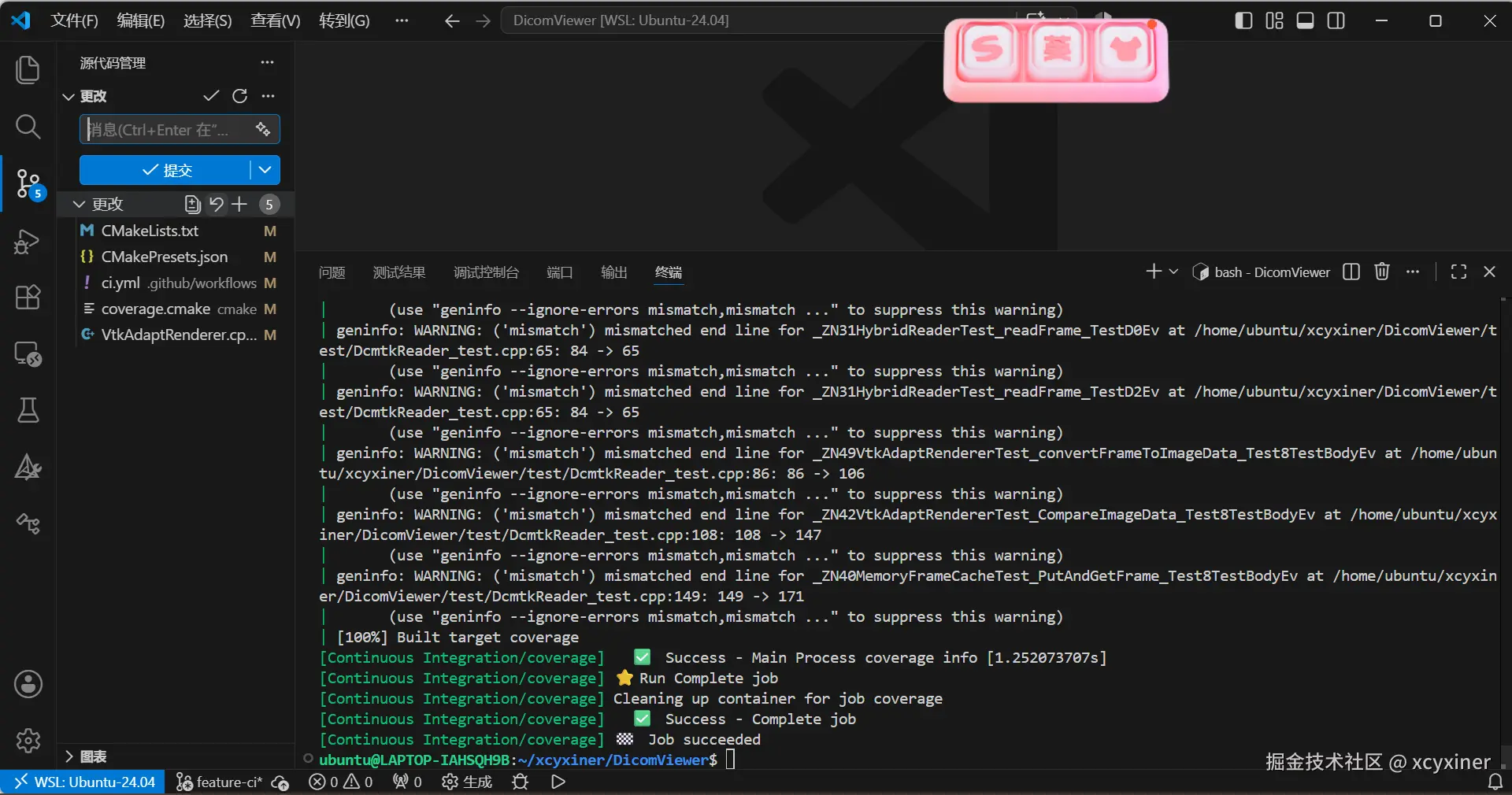Click the 提交 commit button
This screenshot has height=795, width=1512.
click(165, 170)
